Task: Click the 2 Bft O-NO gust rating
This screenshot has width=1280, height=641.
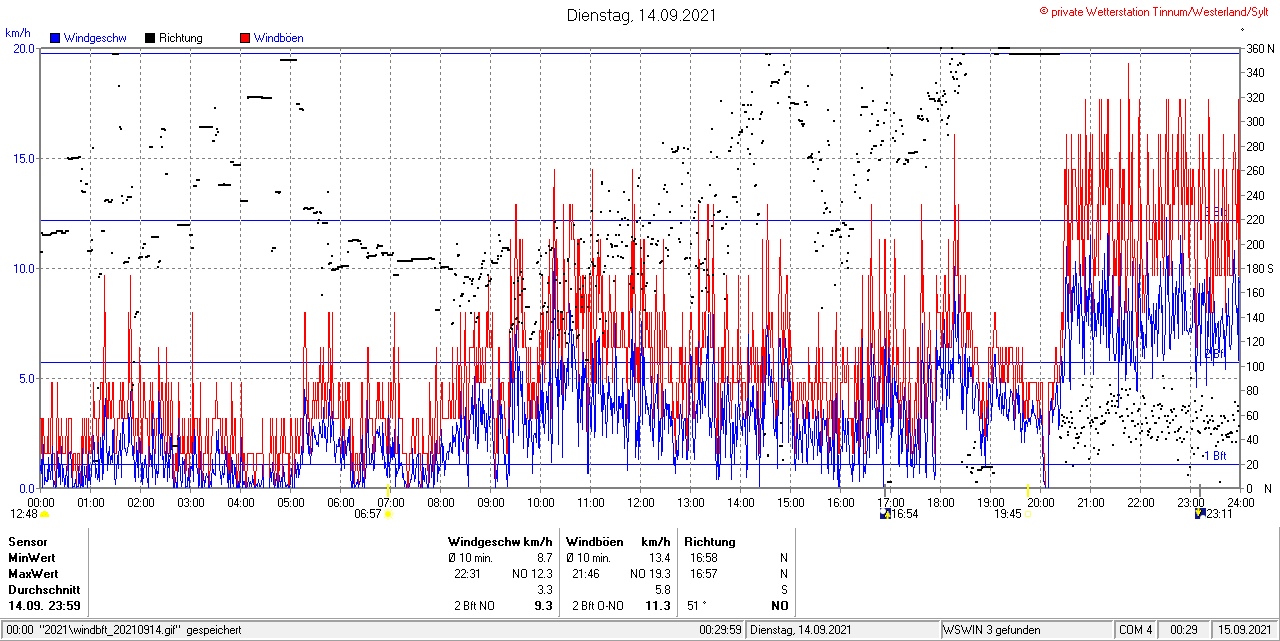Action: tap(598, 606)
